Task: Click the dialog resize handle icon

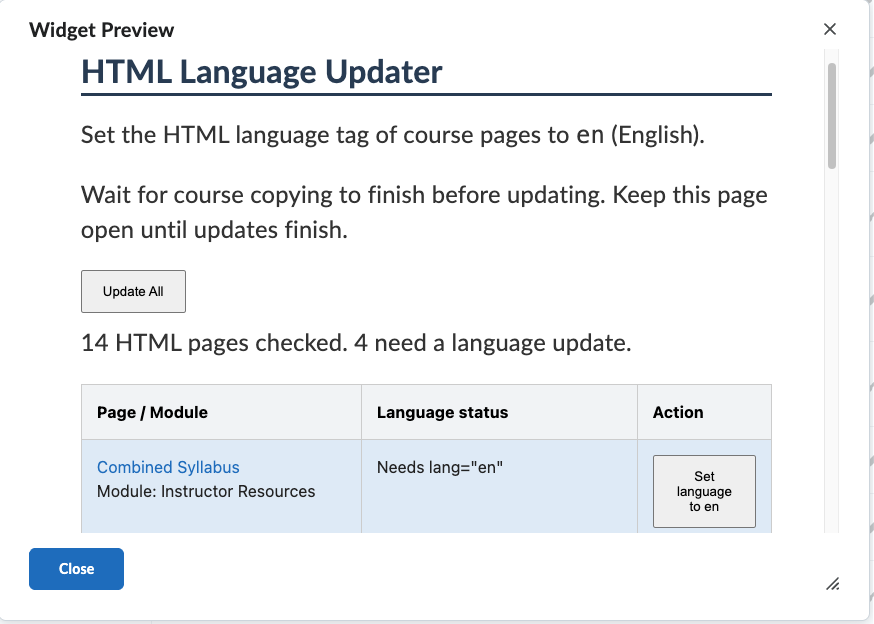Action: point(833,584)
